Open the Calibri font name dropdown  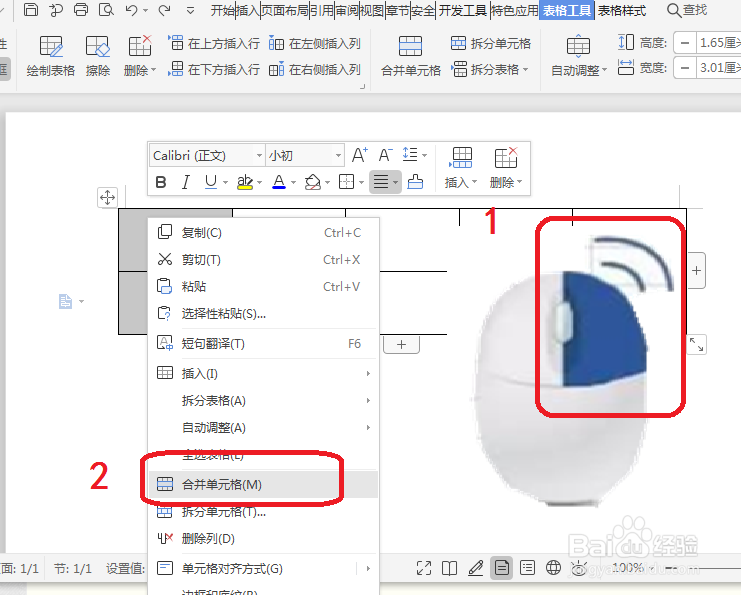click(x=259, y=155)
